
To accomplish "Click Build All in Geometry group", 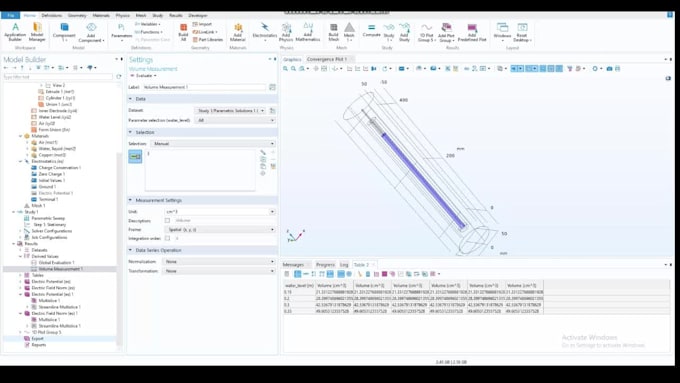I will pyautogui.click(x=183, y=33).
